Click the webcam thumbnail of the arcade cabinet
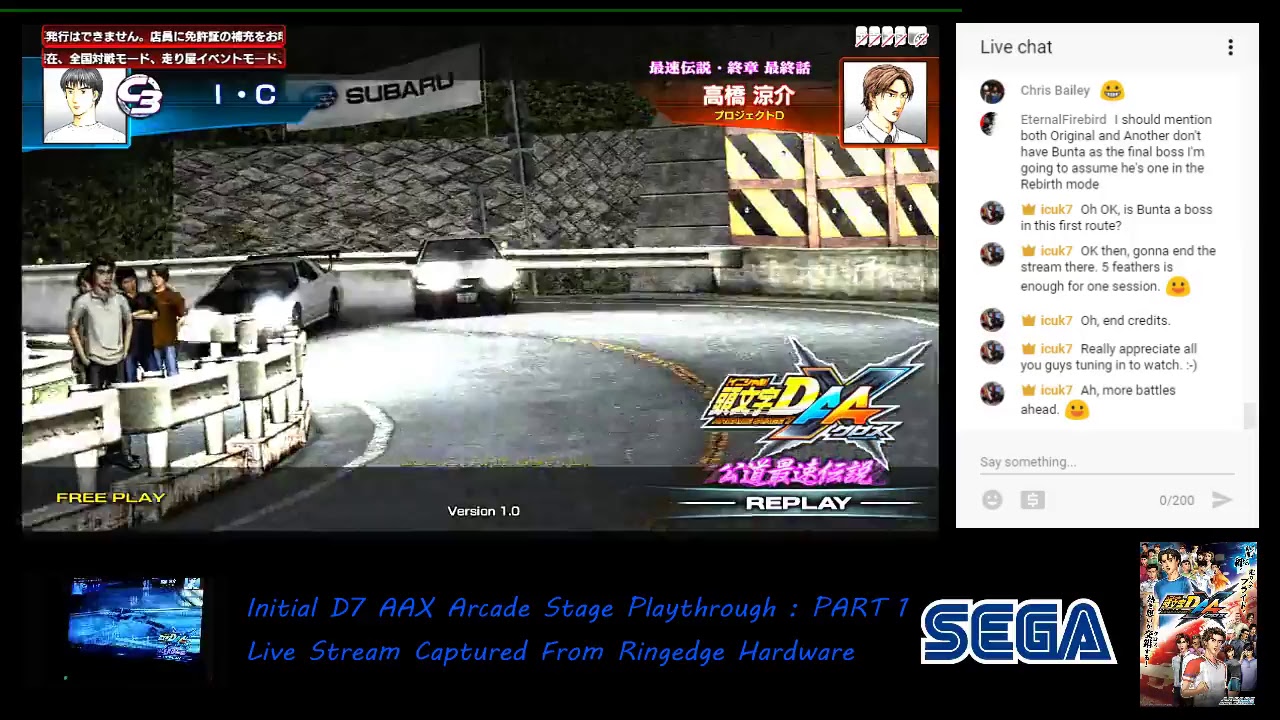This screenshot has height=720, width=1280. point(136,620)
